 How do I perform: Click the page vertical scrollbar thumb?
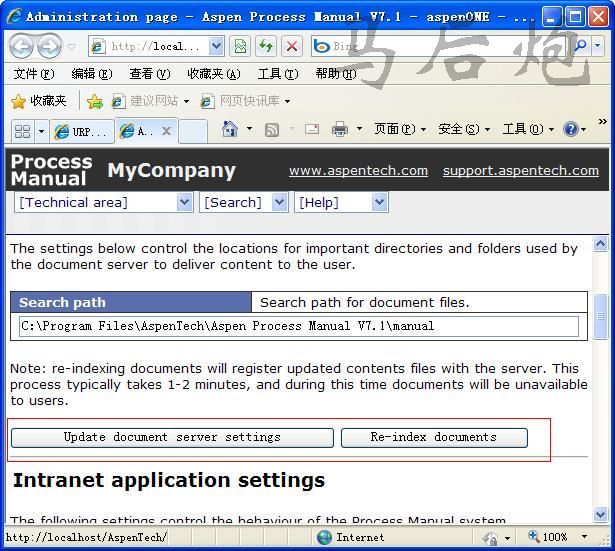tap(601, 317)
